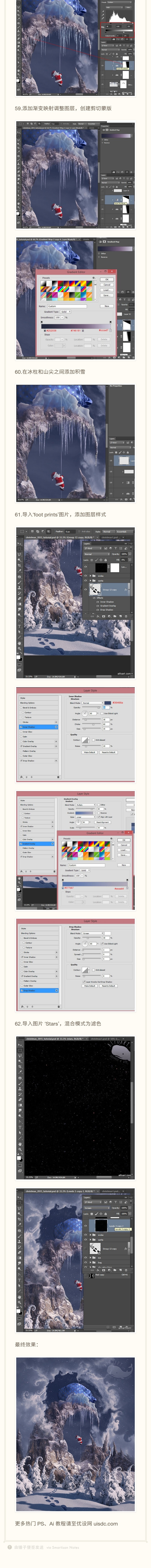The image size is (151, 1568).
Task: Toggle Align with Layer checkbox
Action: pyautogui.click(x=98, y=817)
